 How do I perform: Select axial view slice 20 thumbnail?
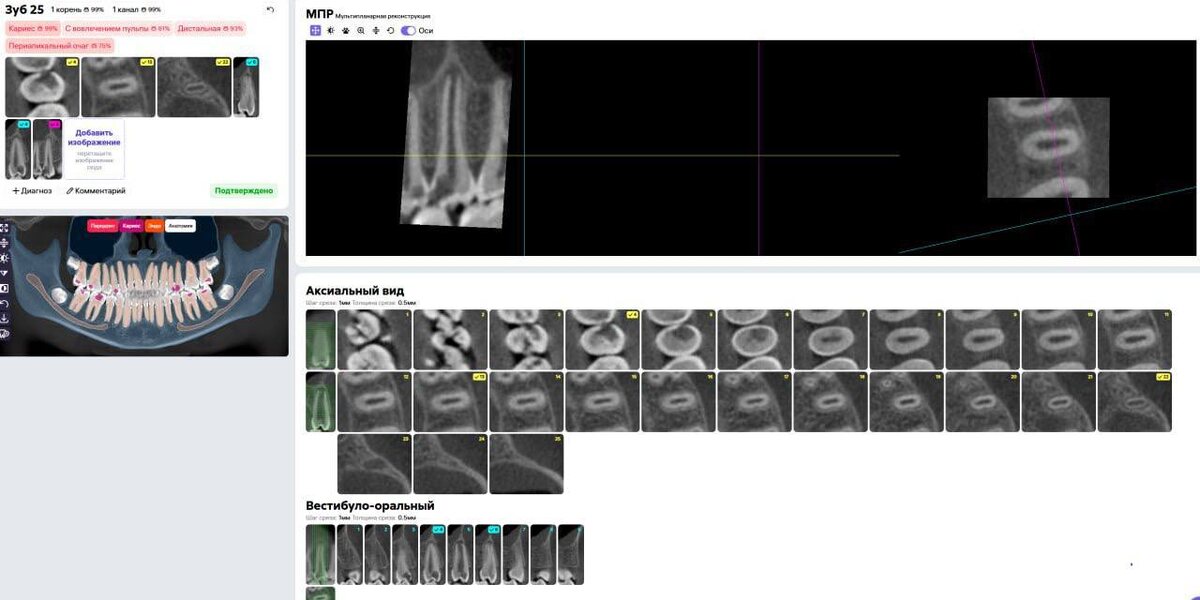[983, 402]
